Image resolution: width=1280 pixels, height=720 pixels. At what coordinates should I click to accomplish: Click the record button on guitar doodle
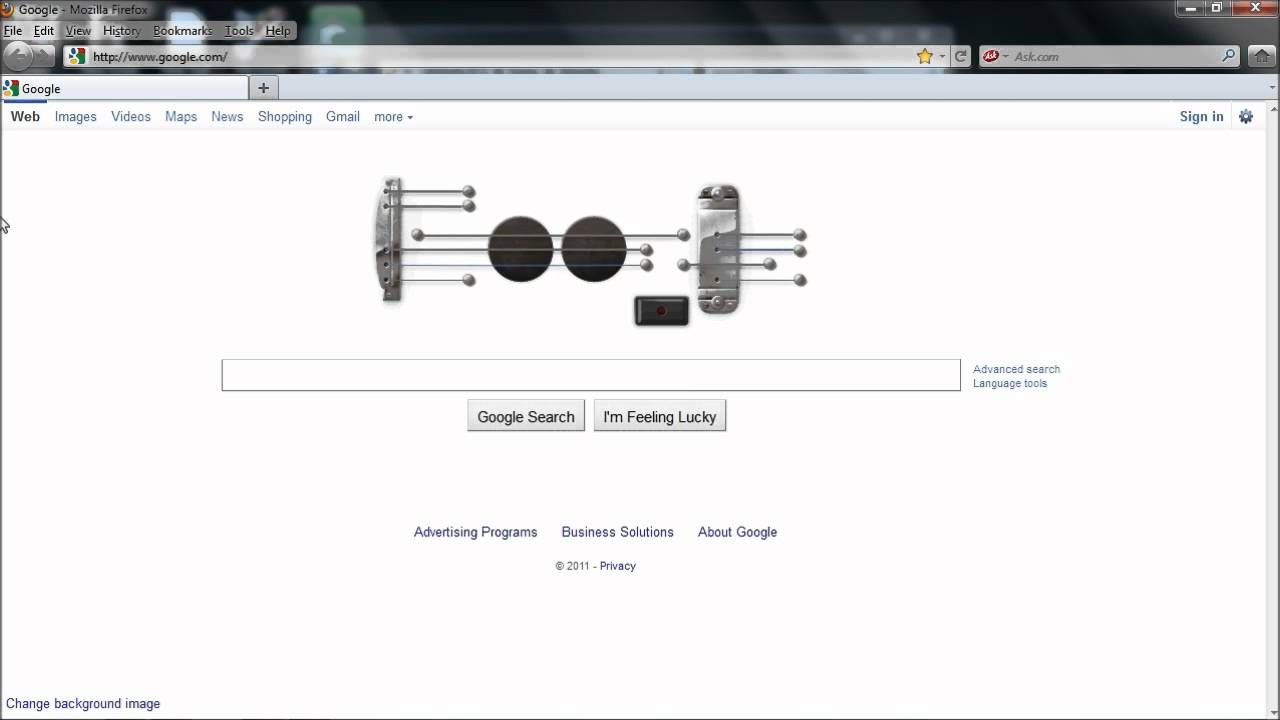(661, 311)
